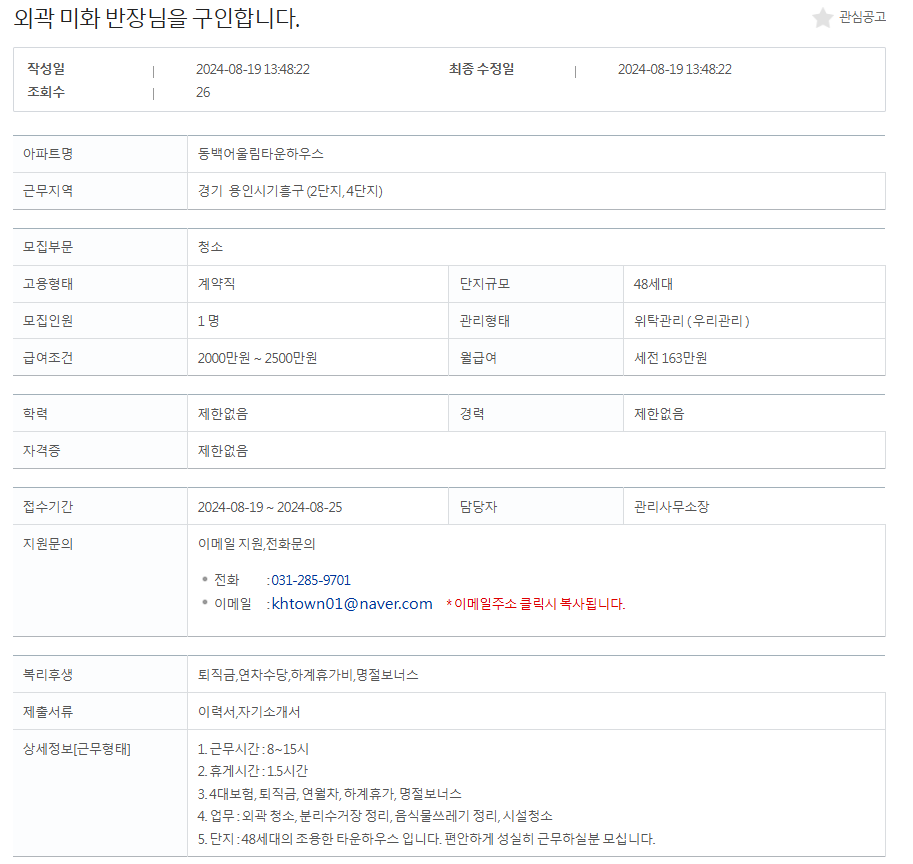Click the 모집부문 row label
The height and width of the screenshot is (864, 913).
click(48, 247)
